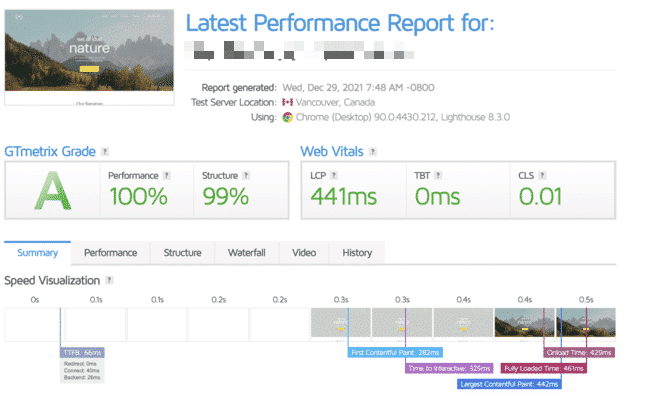Viewport: 649px width, 415px height.
Task: Click the filmstrip frame under first 0.3s
Action: tap(341, 324)
